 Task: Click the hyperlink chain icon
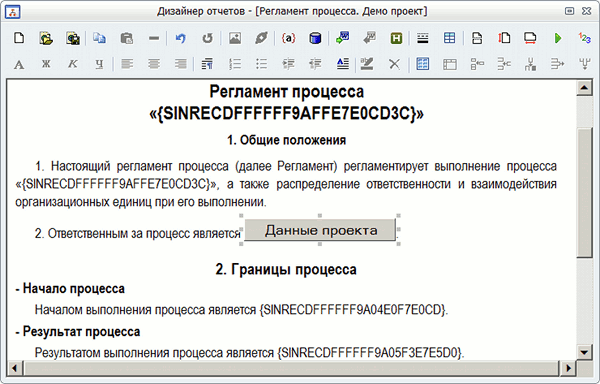(261, 38)
